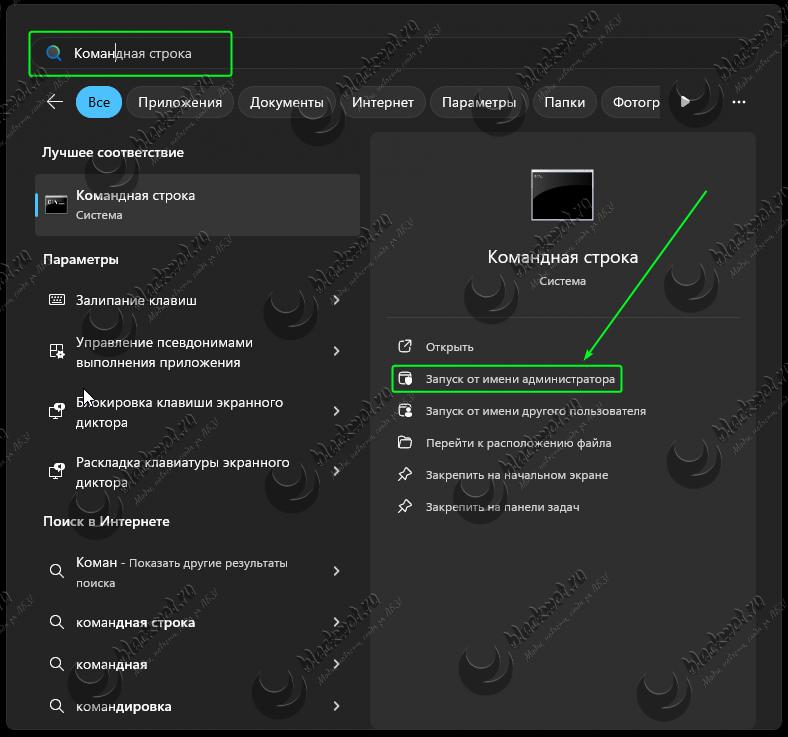788x737 pixels.
Task: Click the pin icon for "Закрепить на начальном экране"
Action: tap(405, 475)
